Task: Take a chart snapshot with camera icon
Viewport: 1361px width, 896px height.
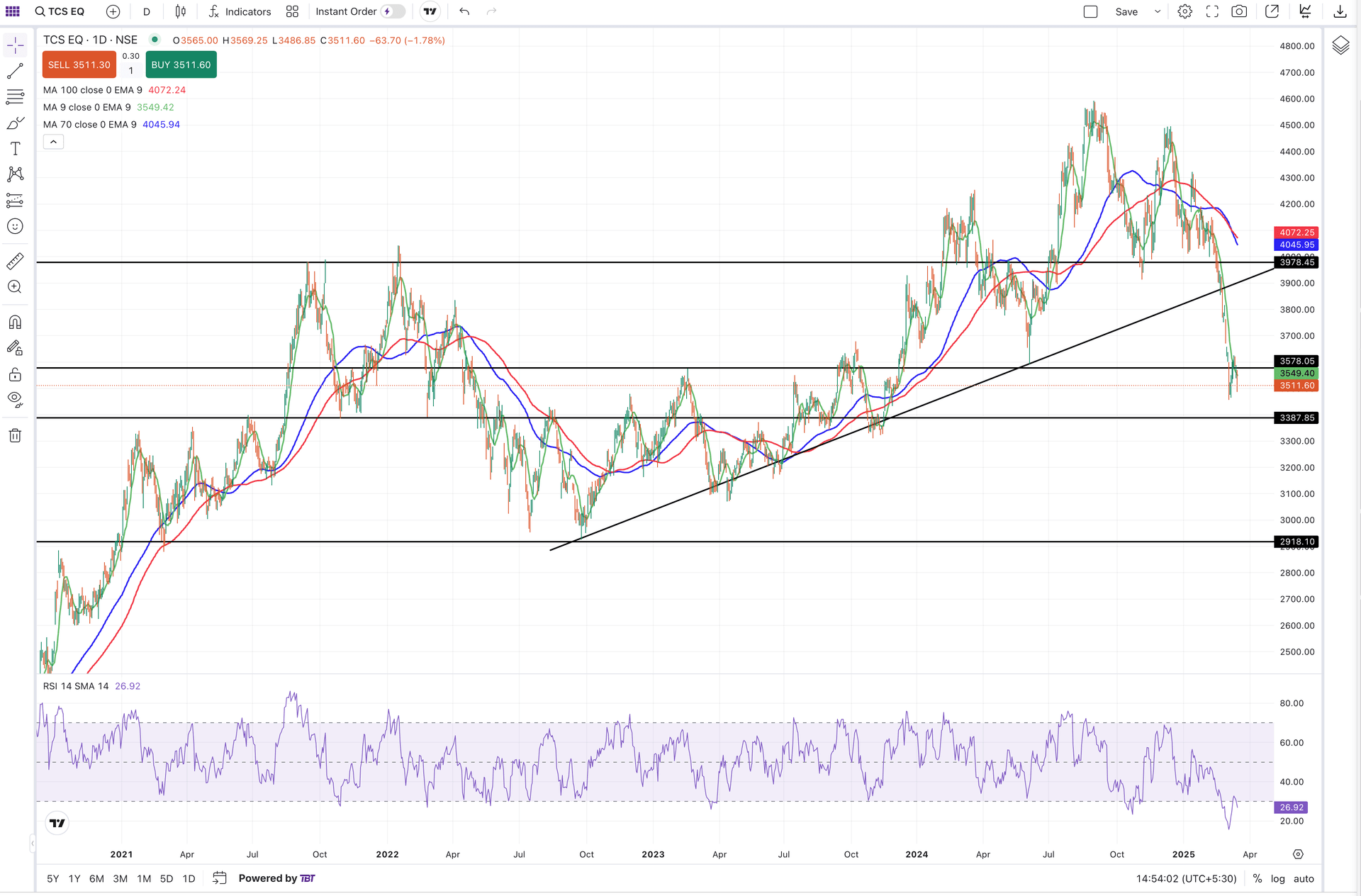Action: pos(1239,11)
